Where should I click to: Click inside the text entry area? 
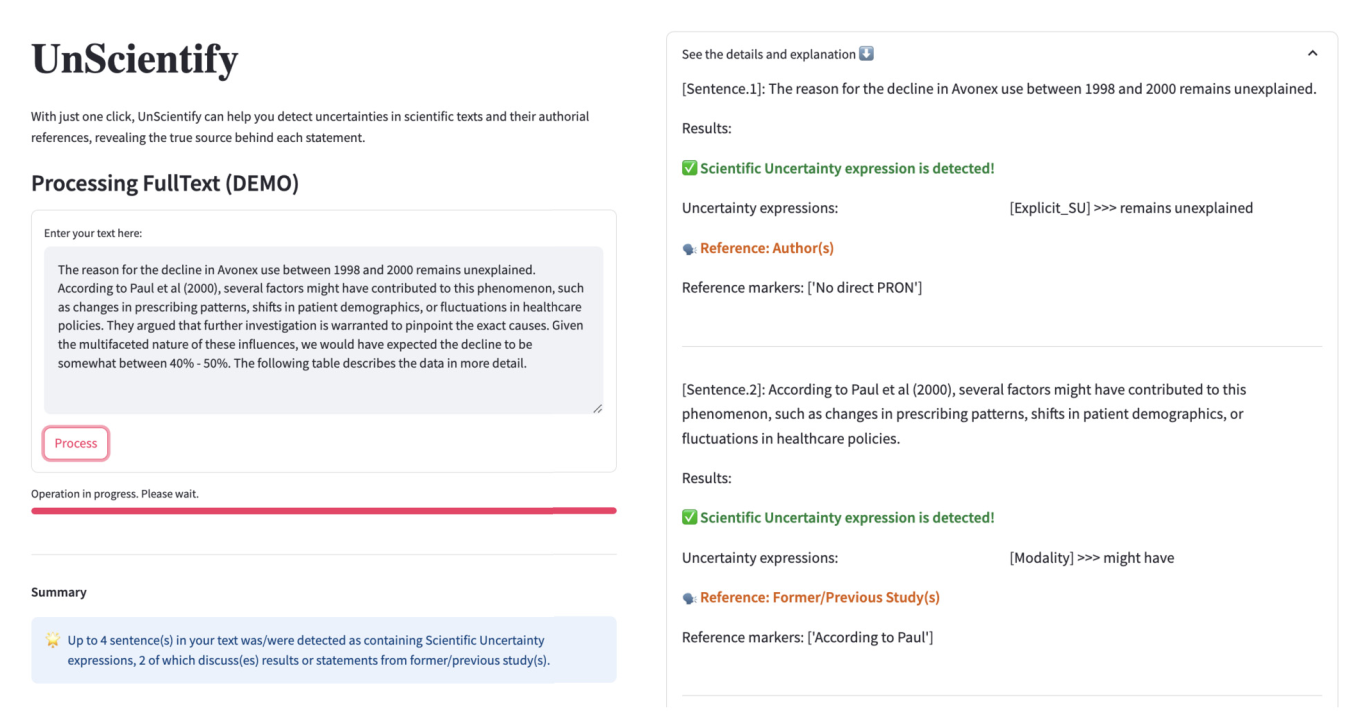click(x=323, y=330)
